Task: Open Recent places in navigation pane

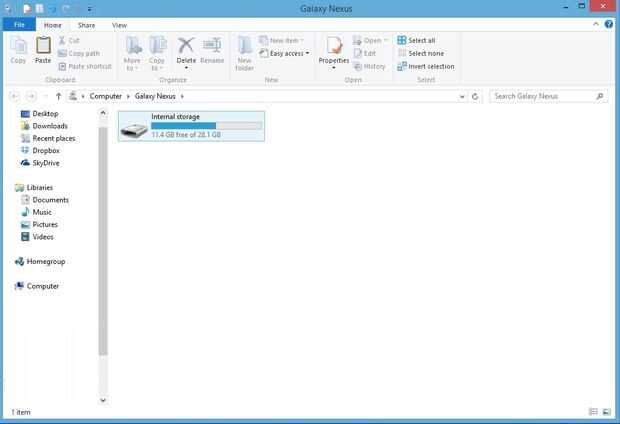Action: click(48, 138)
